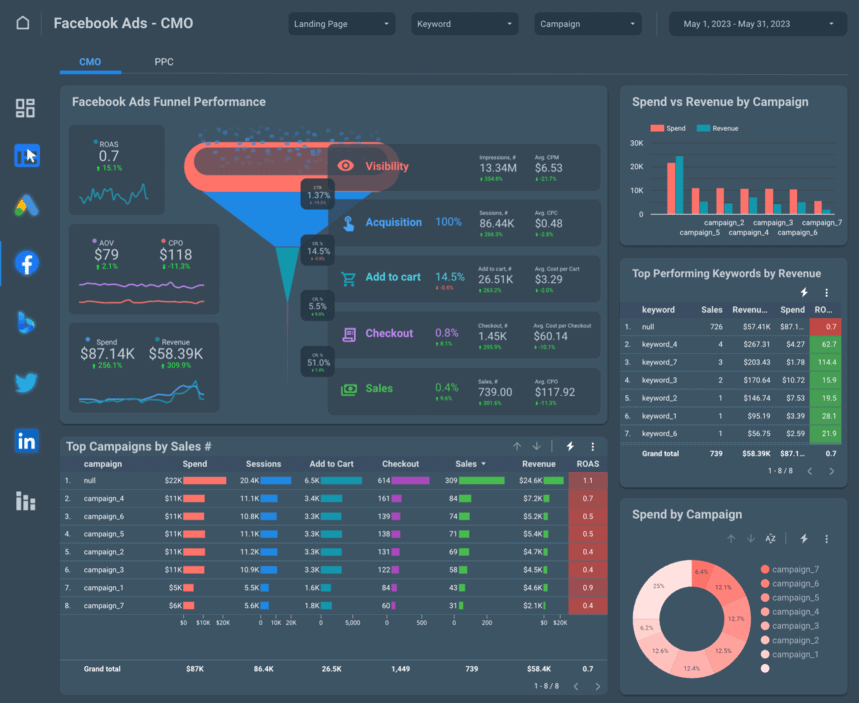Click the Acquisition stage label
This screenshot has height=703, width=859.
pyautogui.click(x=393, y=222)
